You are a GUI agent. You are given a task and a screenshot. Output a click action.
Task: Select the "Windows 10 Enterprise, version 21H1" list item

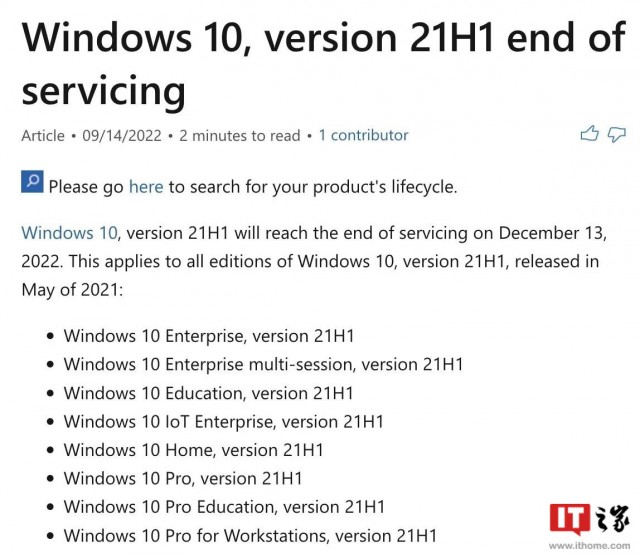[209, 336]
